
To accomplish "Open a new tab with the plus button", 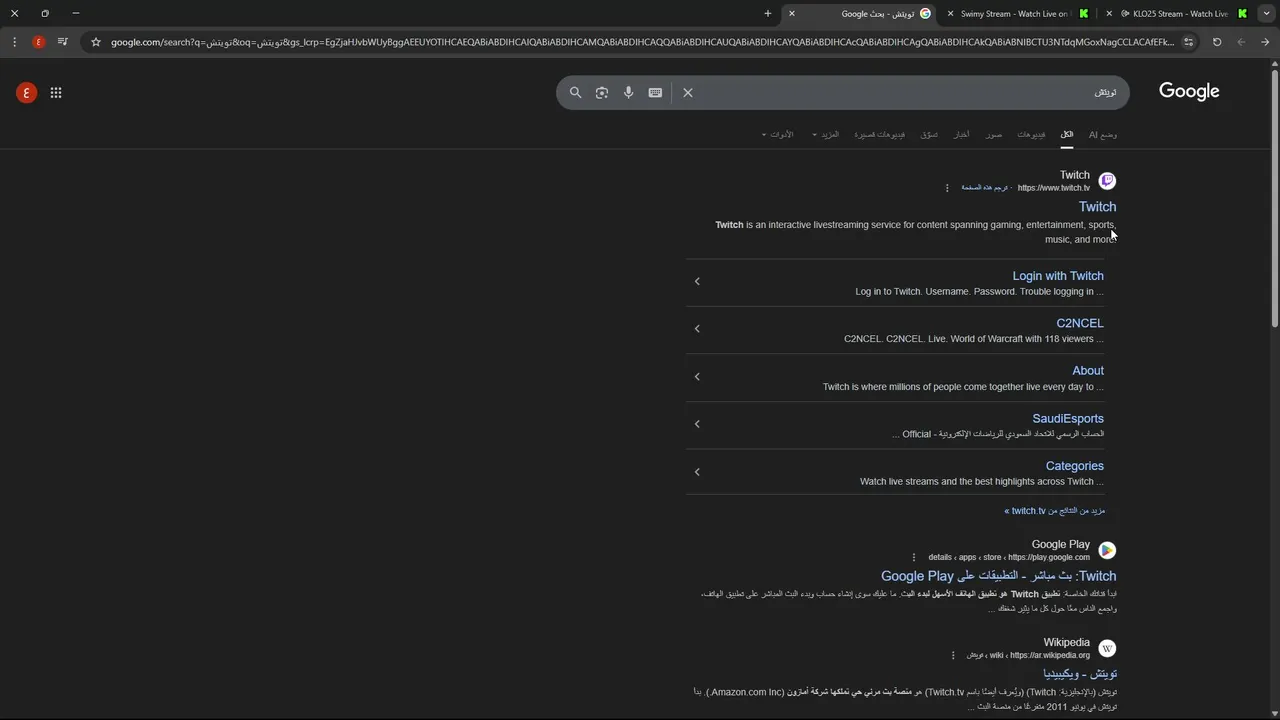I will 768,13.
